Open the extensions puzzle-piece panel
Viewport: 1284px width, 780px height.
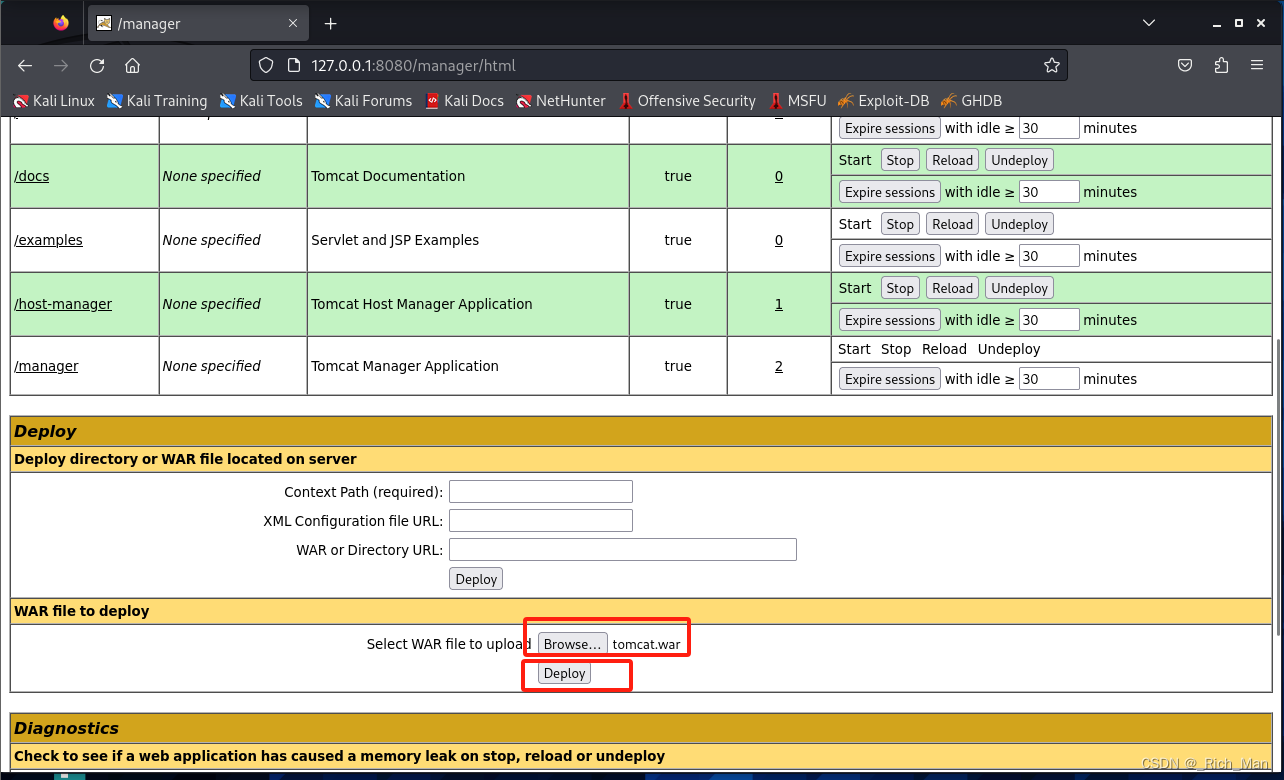point(1220,65)
